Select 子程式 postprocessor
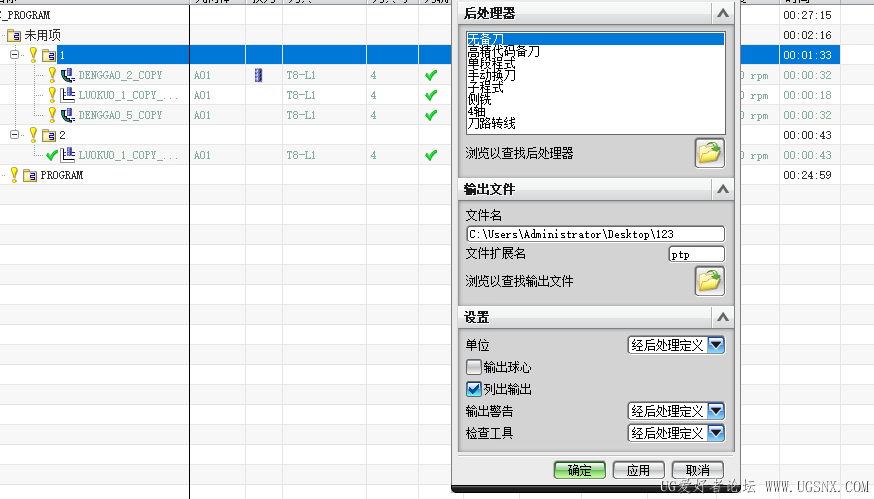The width and height of the screenshot is (874, 499). (x=485, y=87)
